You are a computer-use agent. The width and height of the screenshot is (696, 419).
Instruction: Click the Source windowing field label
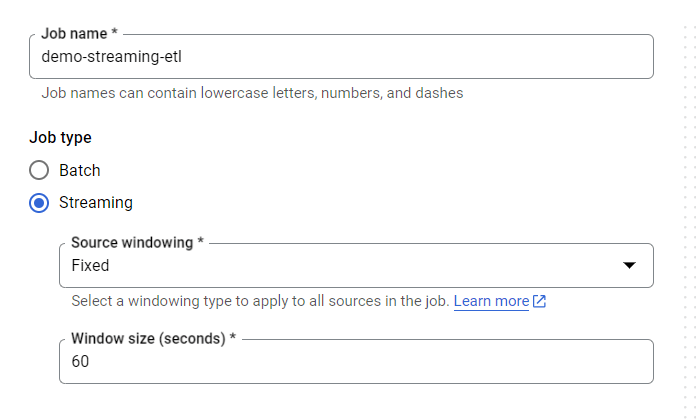(137, 242)
